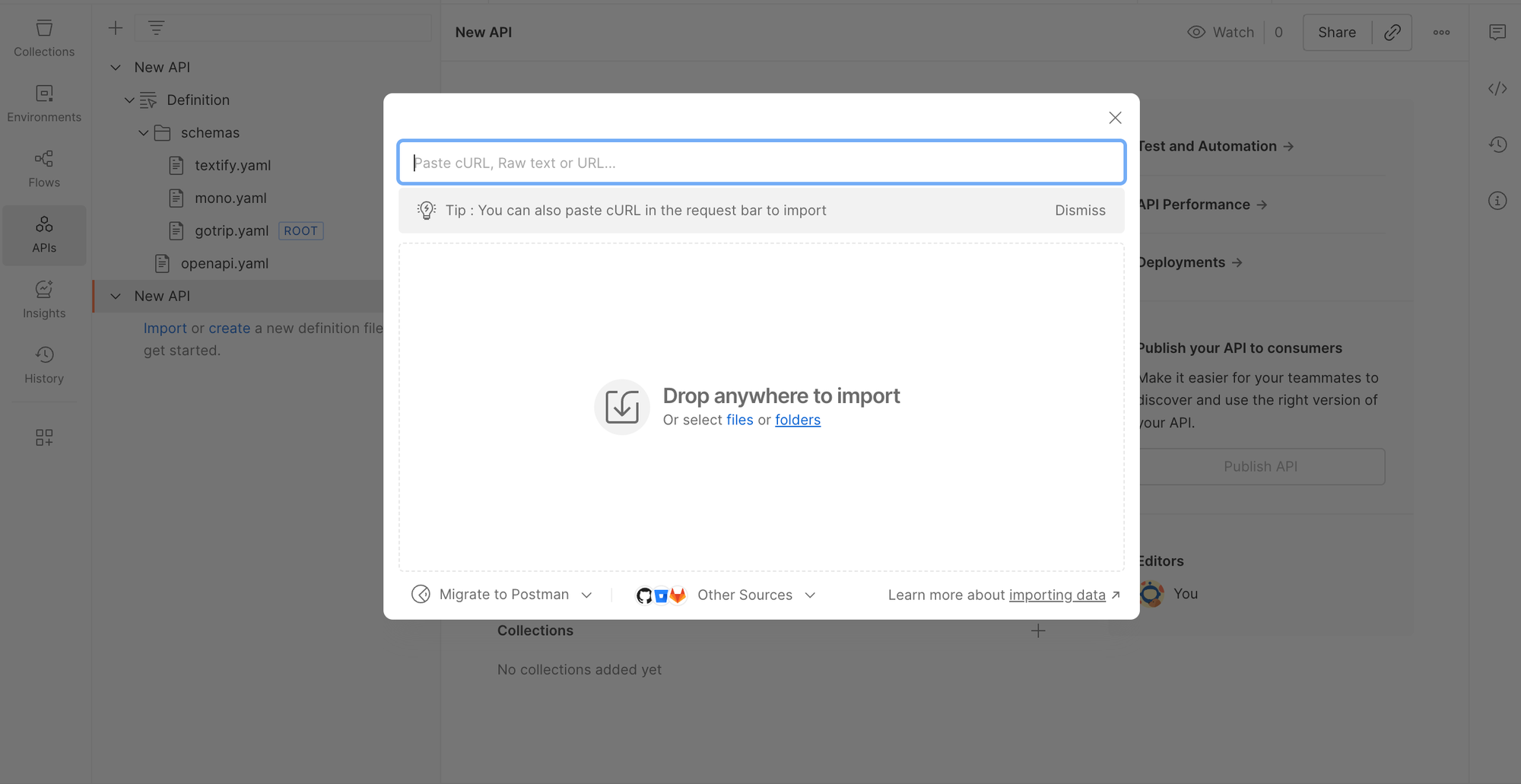Open the History sidebar panel
This screenshot has height=784, width=1521.
click(x=44, y=365)
